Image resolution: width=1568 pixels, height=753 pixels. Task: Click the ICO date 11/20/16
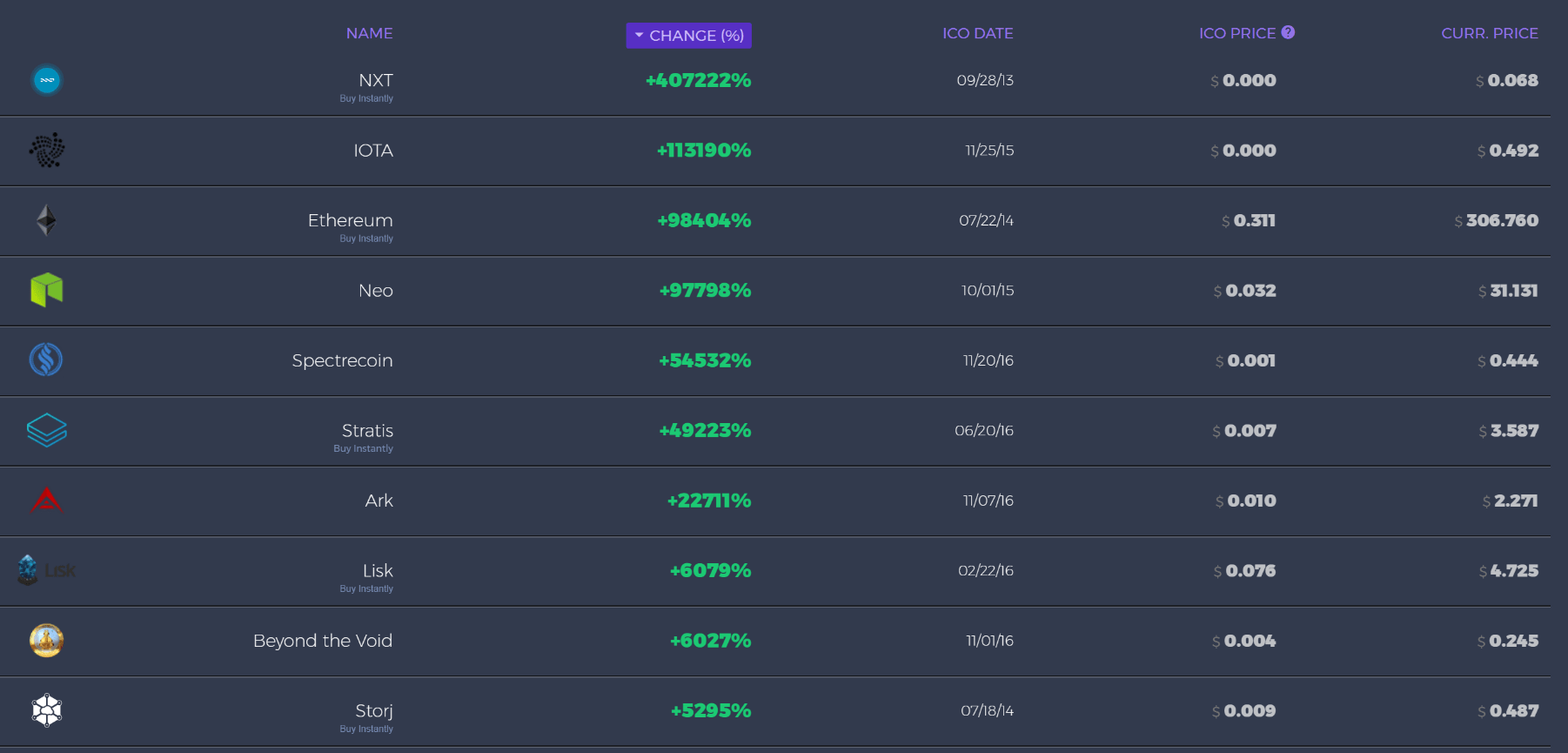[988, 360]
